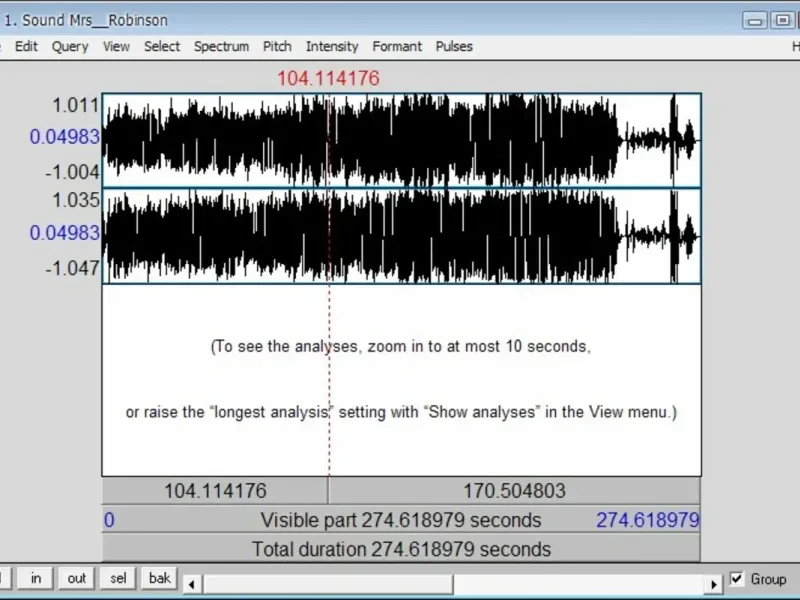
Task: Click the red cursor time 104.114176 label
Action: (x=329, y=79)
